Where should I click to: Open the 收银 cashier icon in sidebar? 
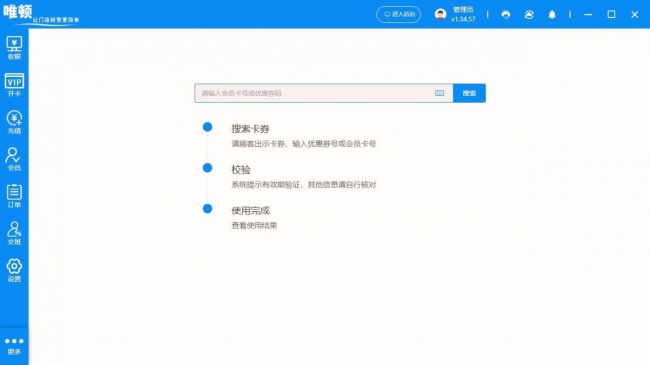point(14,48)
